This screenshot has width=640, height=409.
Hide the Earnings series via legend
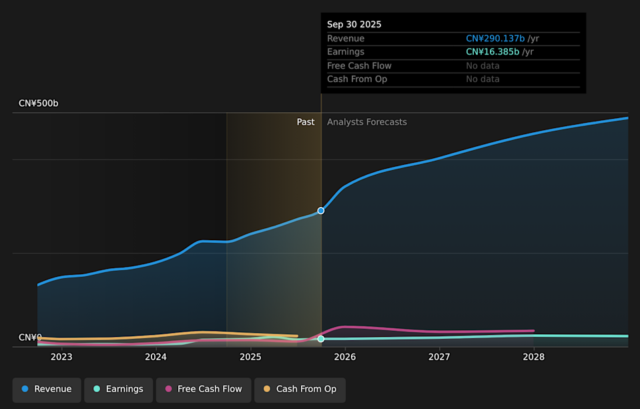coord(119,389)
